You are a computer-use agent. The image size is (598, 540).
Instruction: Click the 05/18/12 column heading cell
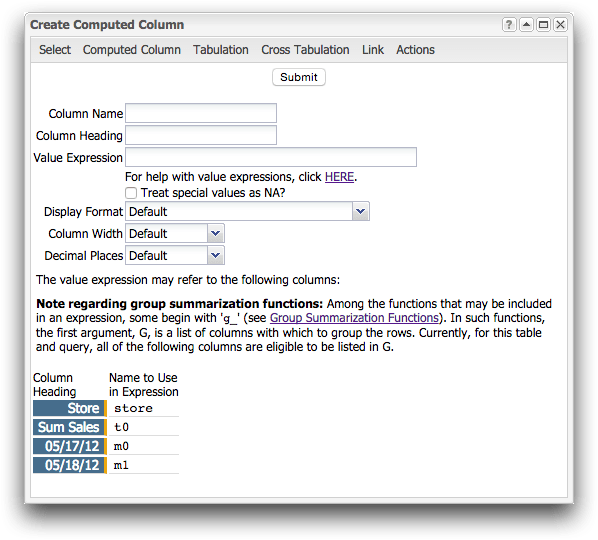[69, 465]
